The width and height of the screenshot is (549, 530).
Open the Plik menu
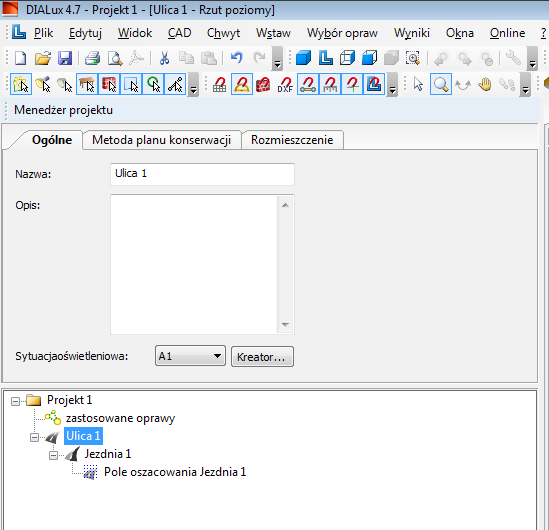coord(43,33)
